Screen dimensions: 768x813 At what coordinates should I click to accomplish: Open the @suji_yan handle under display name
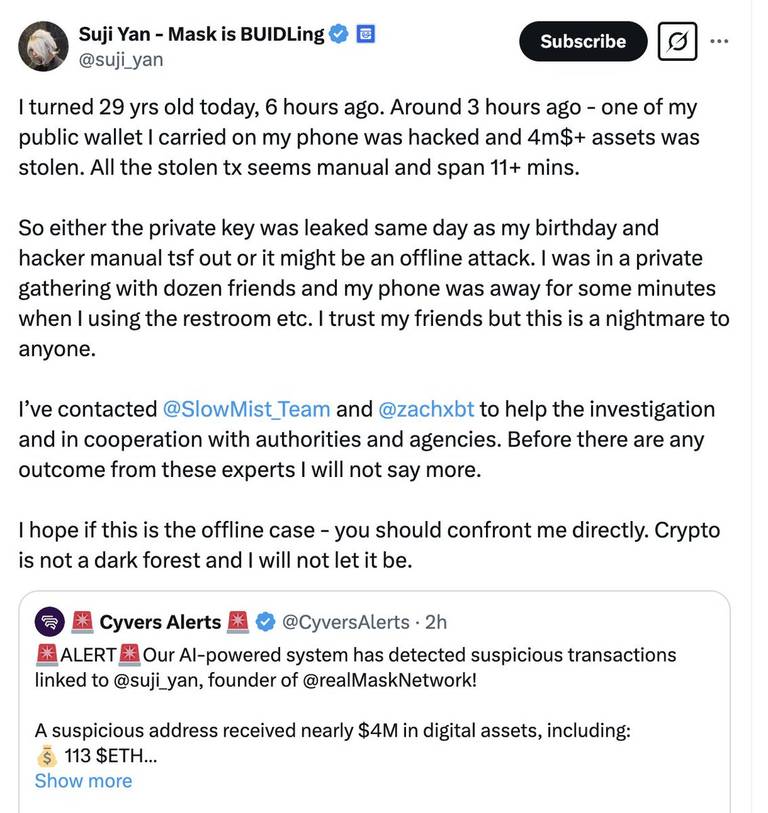pos(121,60)
